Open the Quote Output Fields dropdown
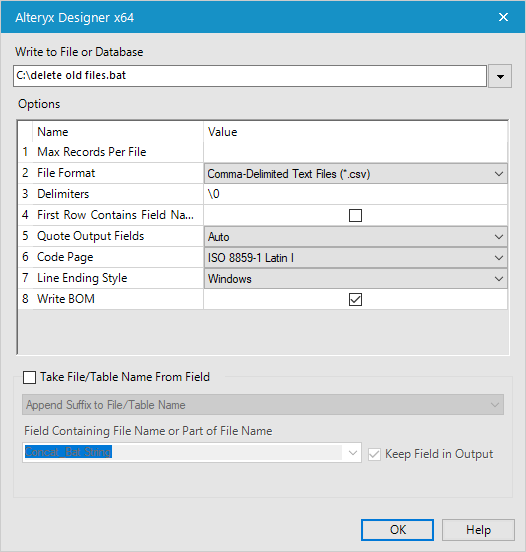 [356, 237]
